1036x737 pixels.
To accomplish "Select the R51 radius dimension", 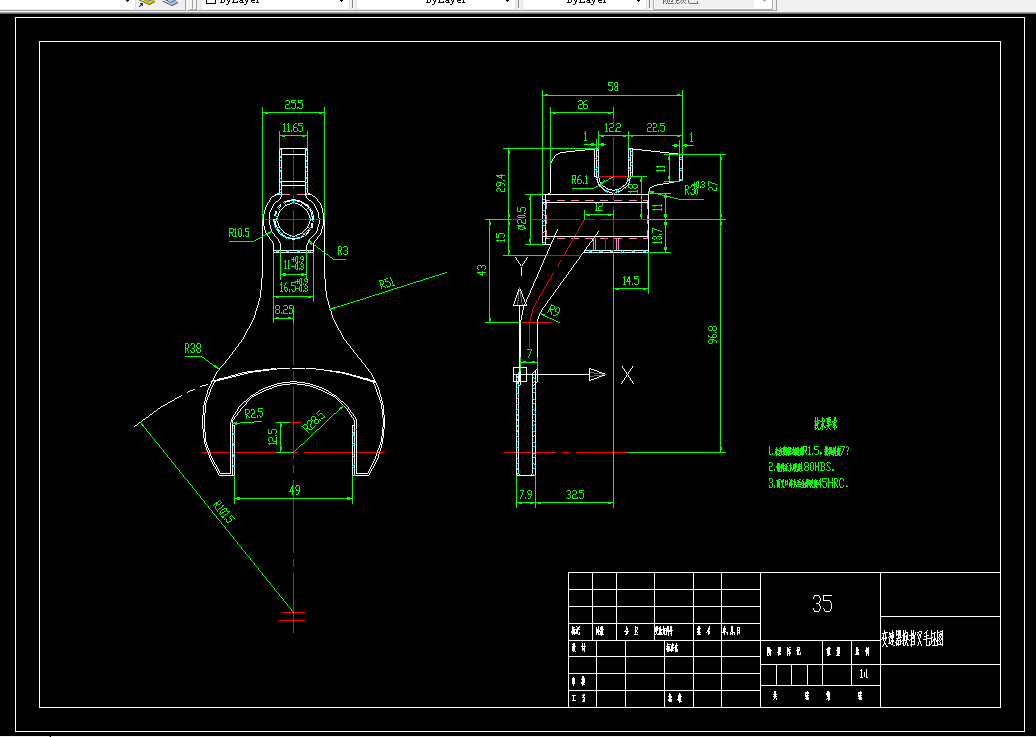I will 387,284.
